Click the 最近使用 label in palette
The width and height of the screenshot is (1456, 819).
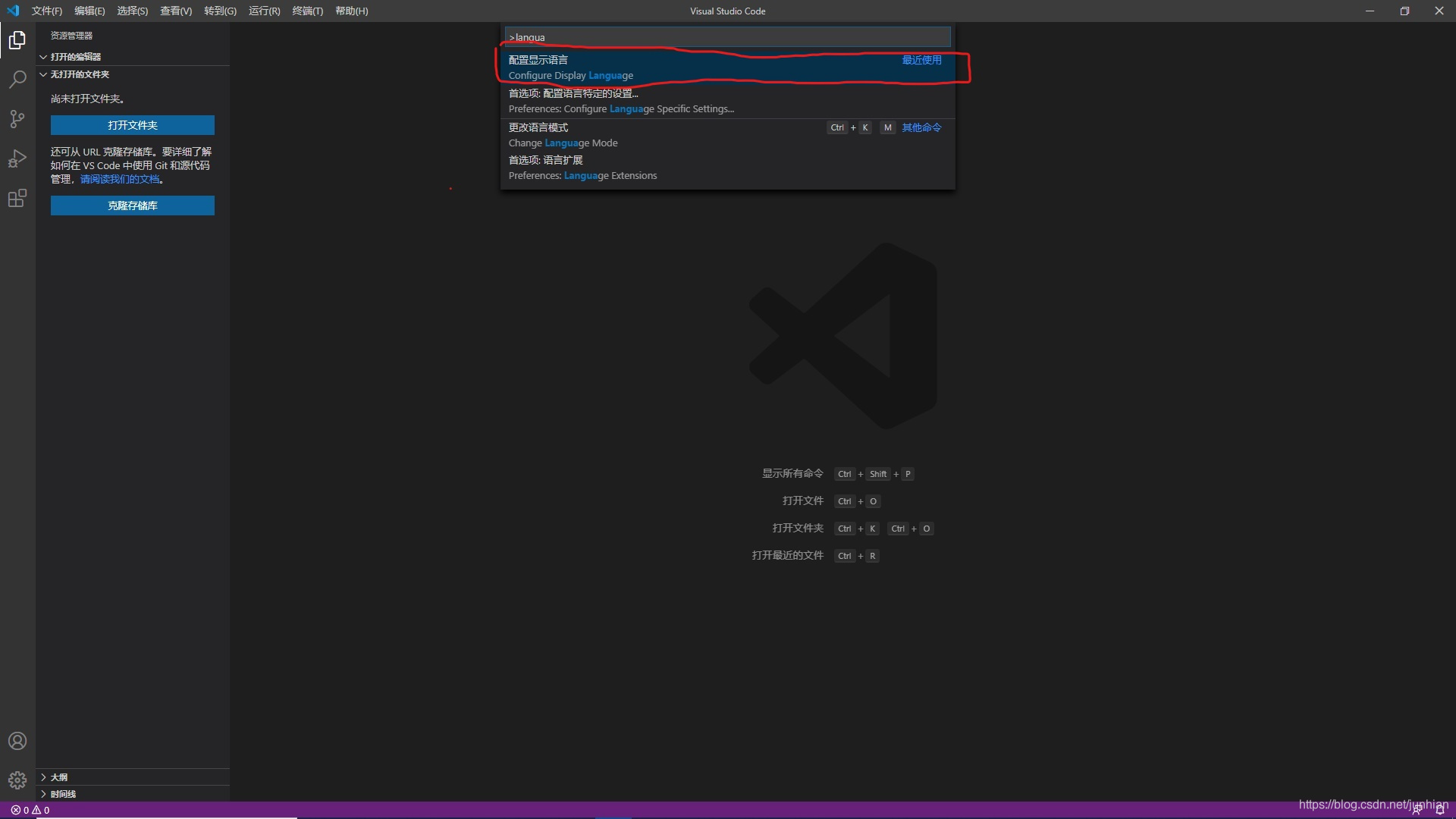(921, 60)
